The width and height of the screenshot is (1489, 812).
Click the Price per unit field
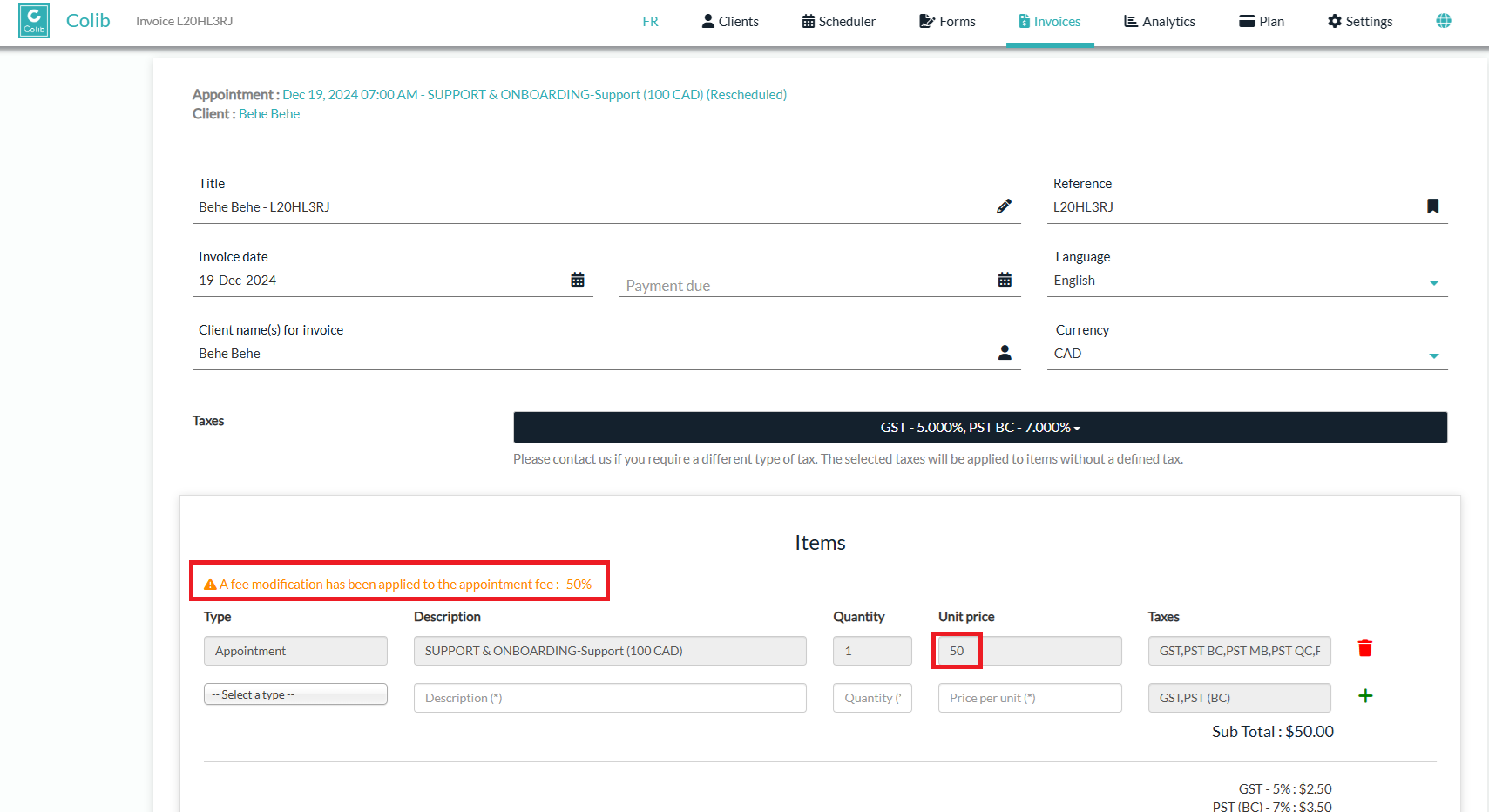pyautogui.click(x=1030, y=698)
